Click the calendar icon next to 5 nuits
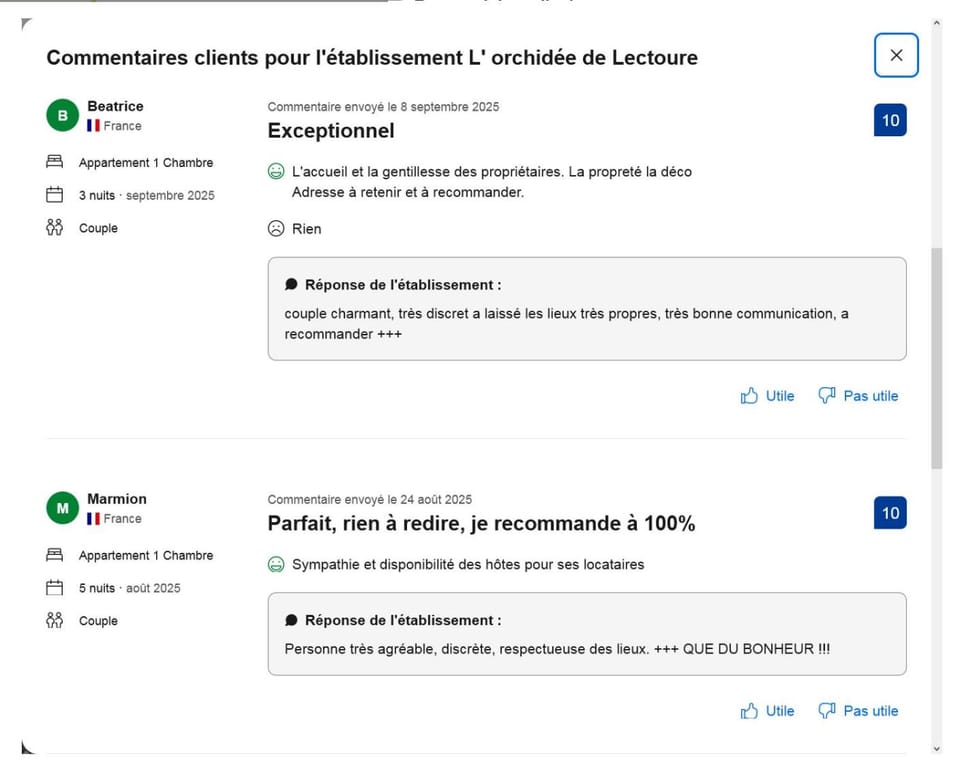 coord(54,588)
